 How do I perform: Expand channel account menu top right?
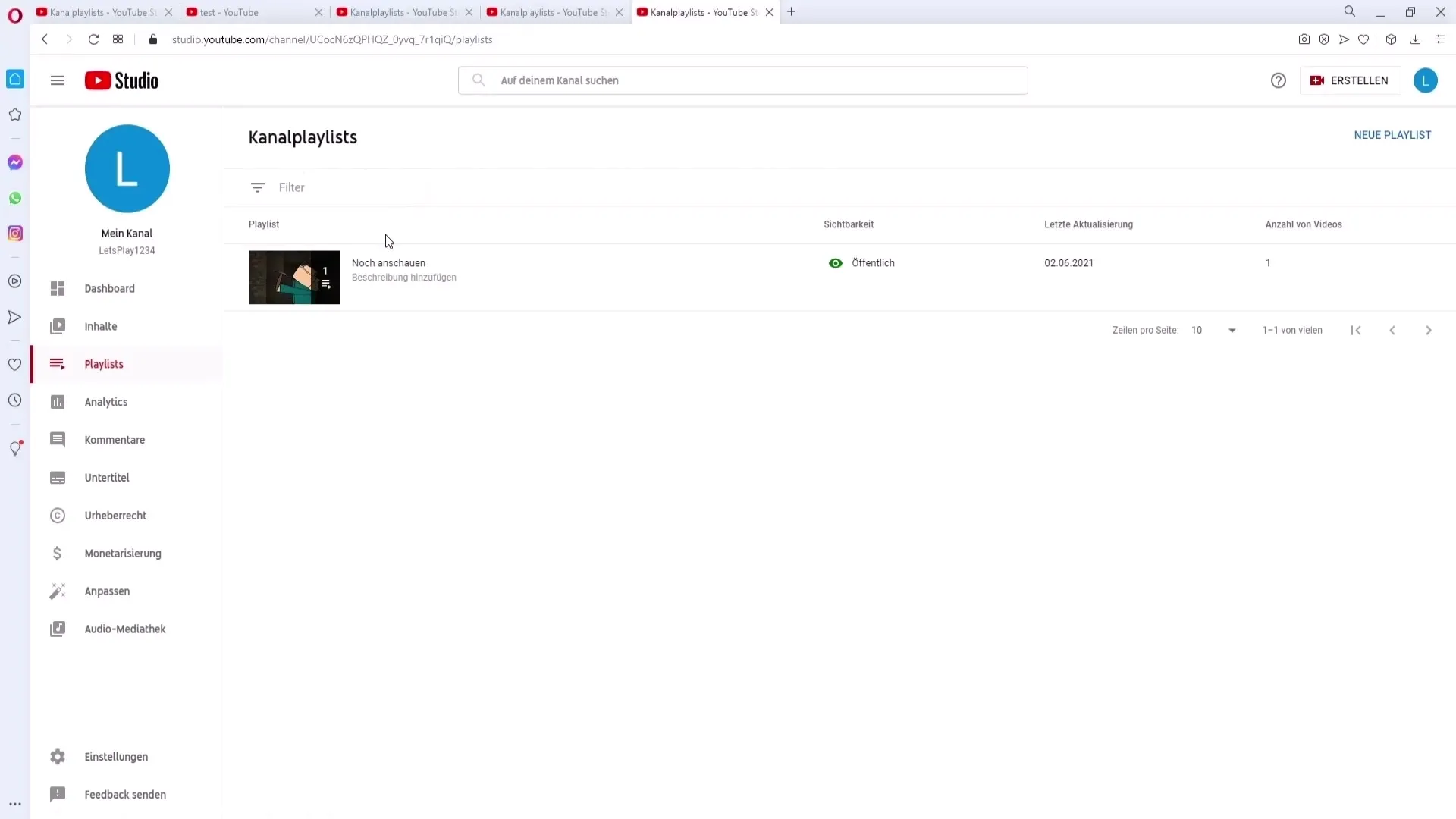[1425, 80]
